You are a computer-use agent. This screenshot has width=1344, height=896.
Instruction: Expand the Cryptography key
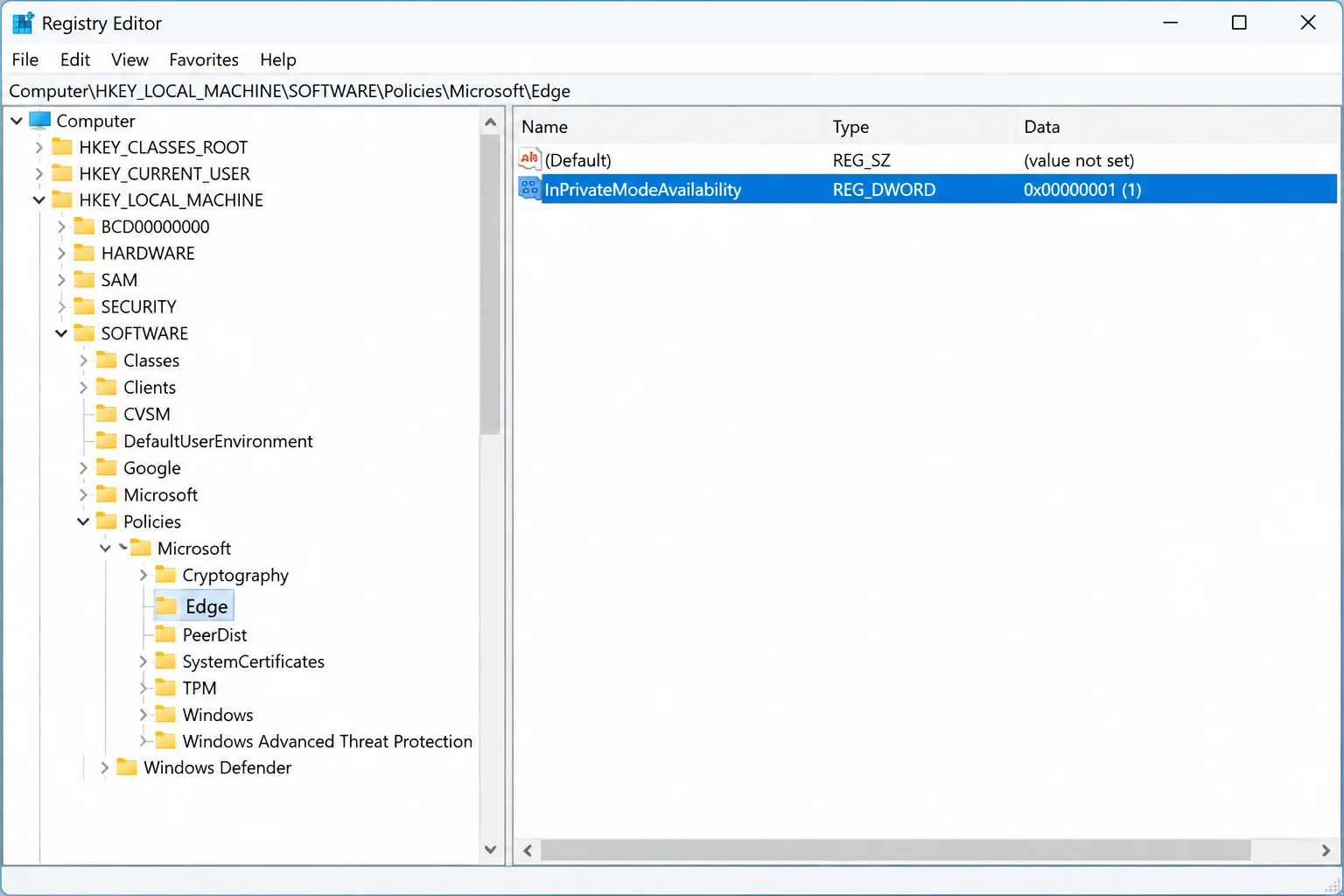[143, 575]
